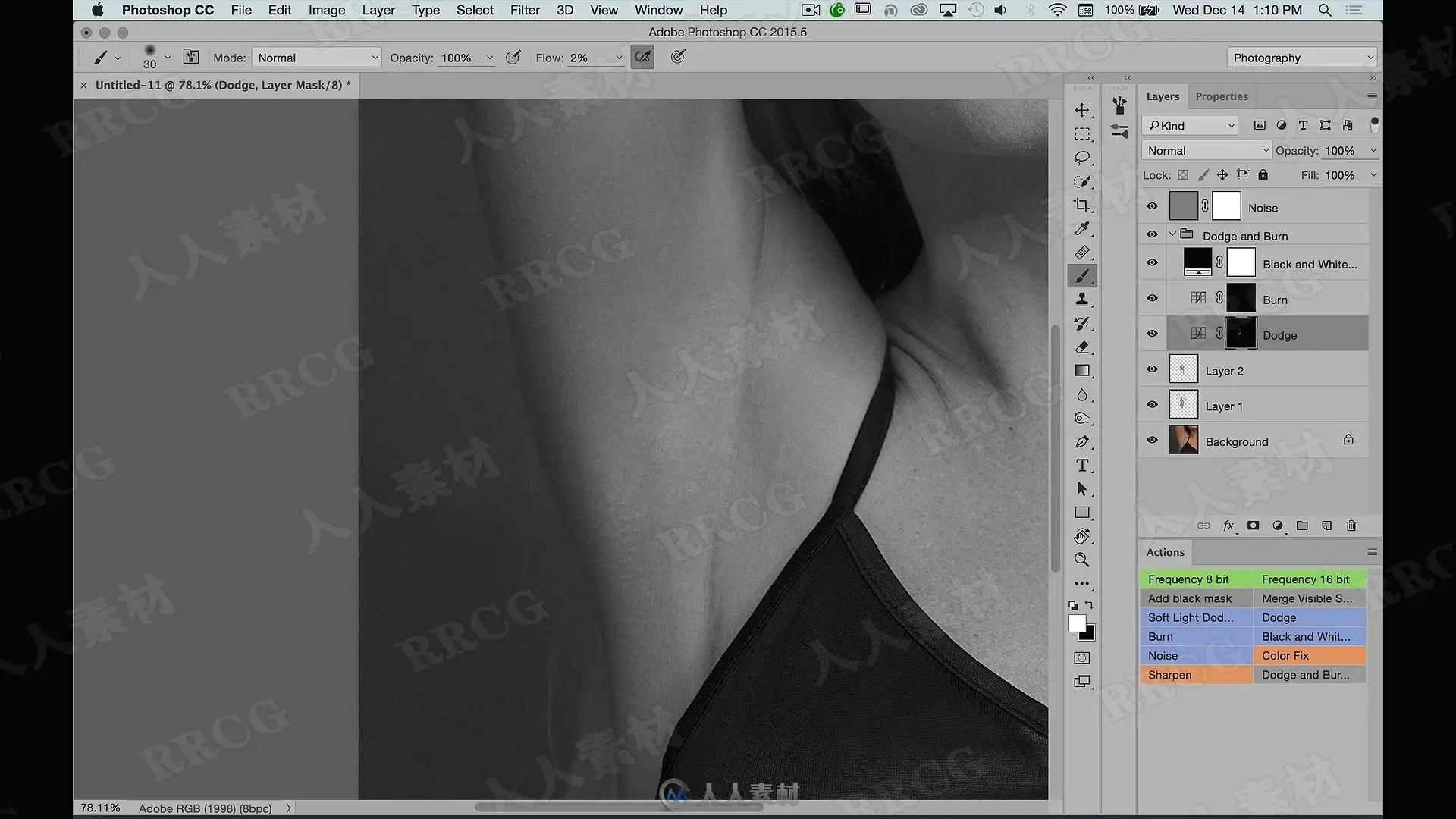The image size is (1456, 819).
Task: Select the Zoom tool
Action: tap(1082, 560)
